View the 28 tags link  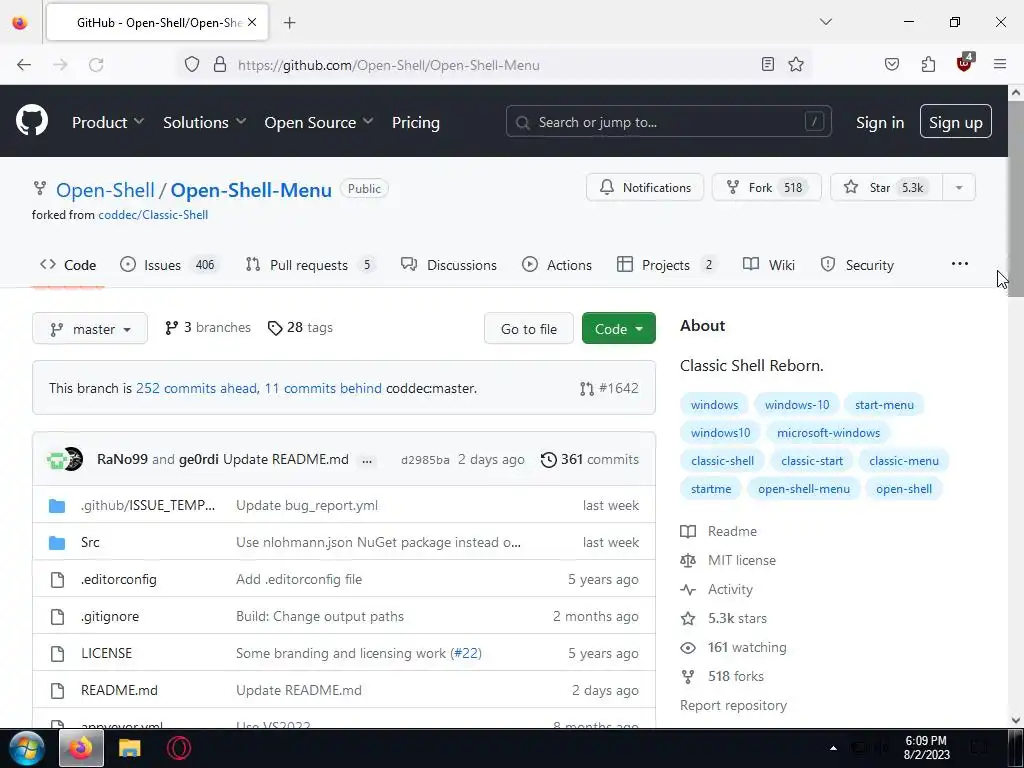click(x=300, y=327)
